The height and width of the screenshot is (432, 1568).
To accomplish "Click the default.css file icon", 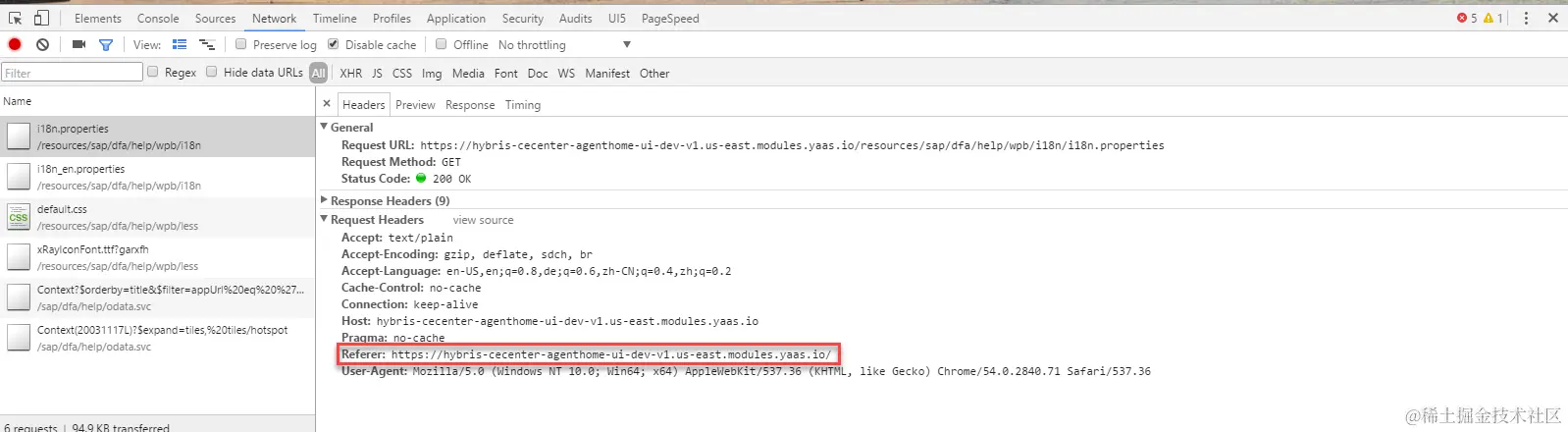I will click(19, 216).
